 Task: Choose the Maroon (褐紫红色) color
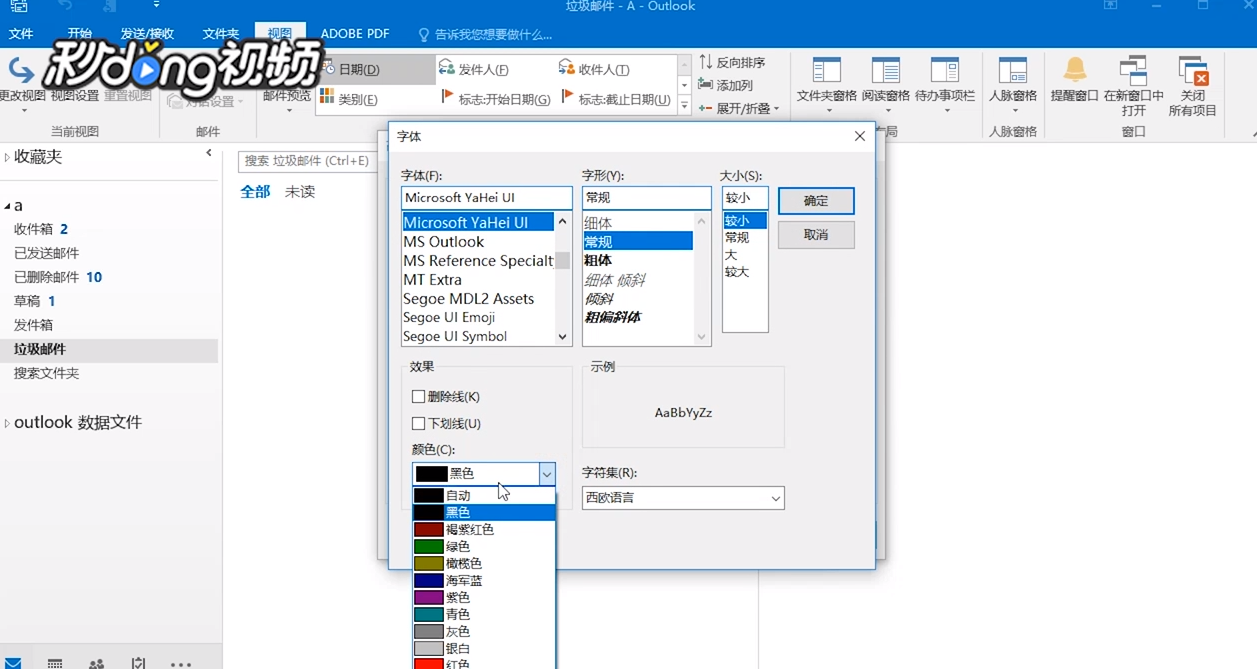tap(484, 529)
